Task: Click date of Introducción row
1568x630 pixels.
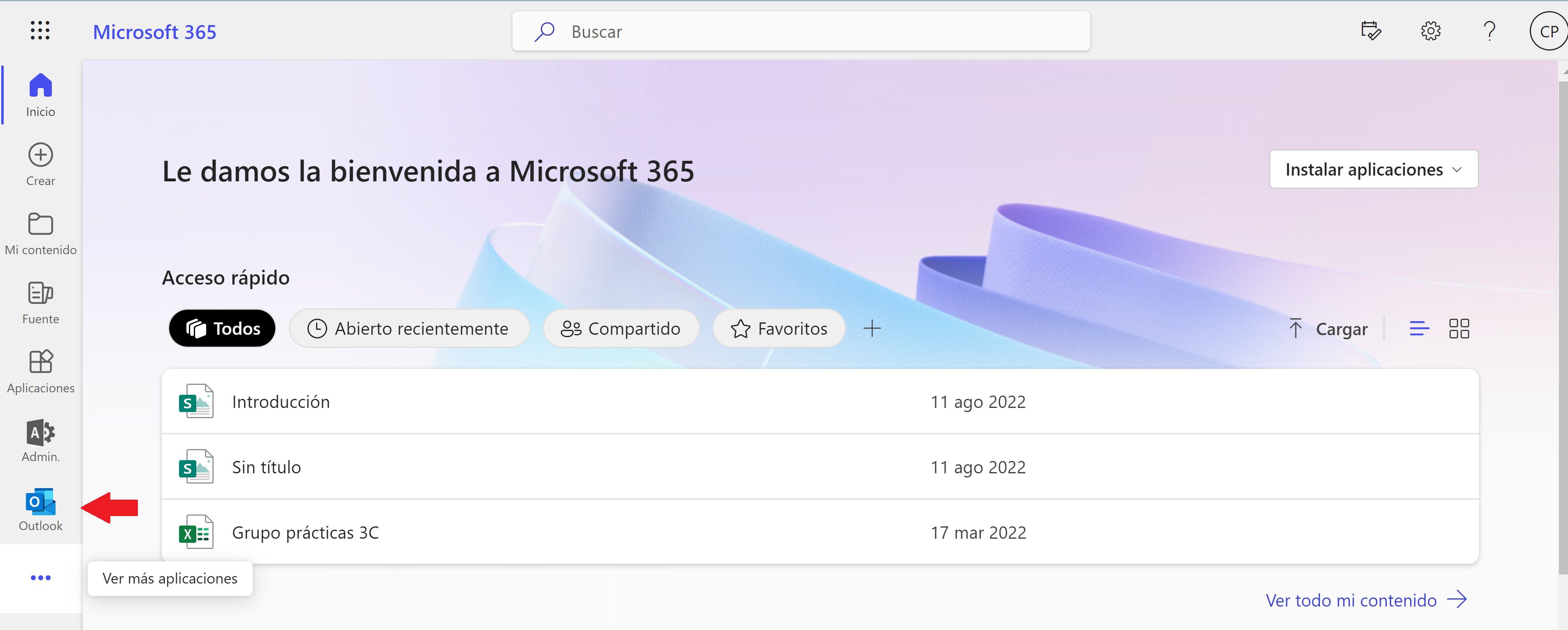Action: (x=978, y=402)
